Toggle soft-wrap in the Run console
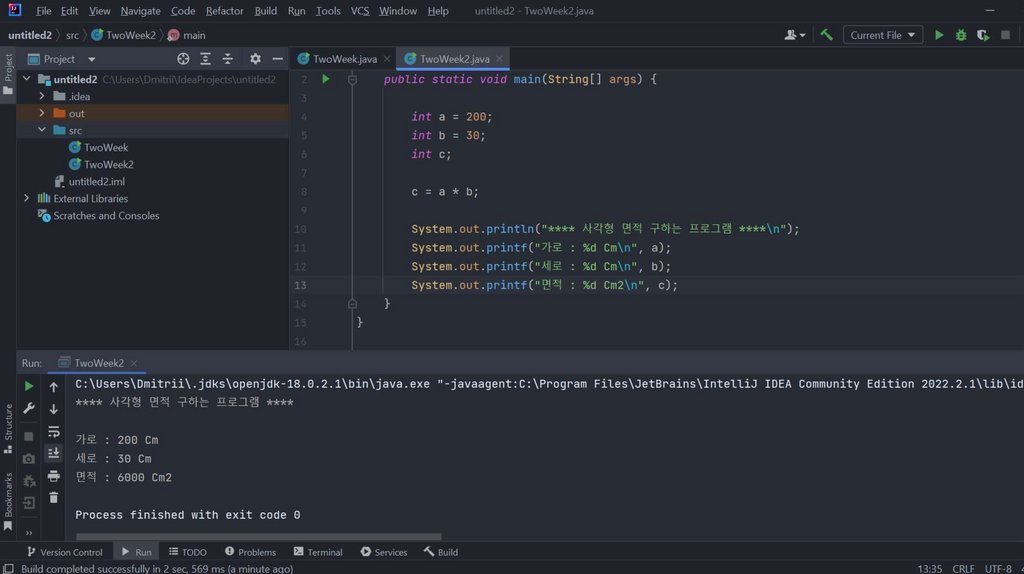 pos(54,431)
